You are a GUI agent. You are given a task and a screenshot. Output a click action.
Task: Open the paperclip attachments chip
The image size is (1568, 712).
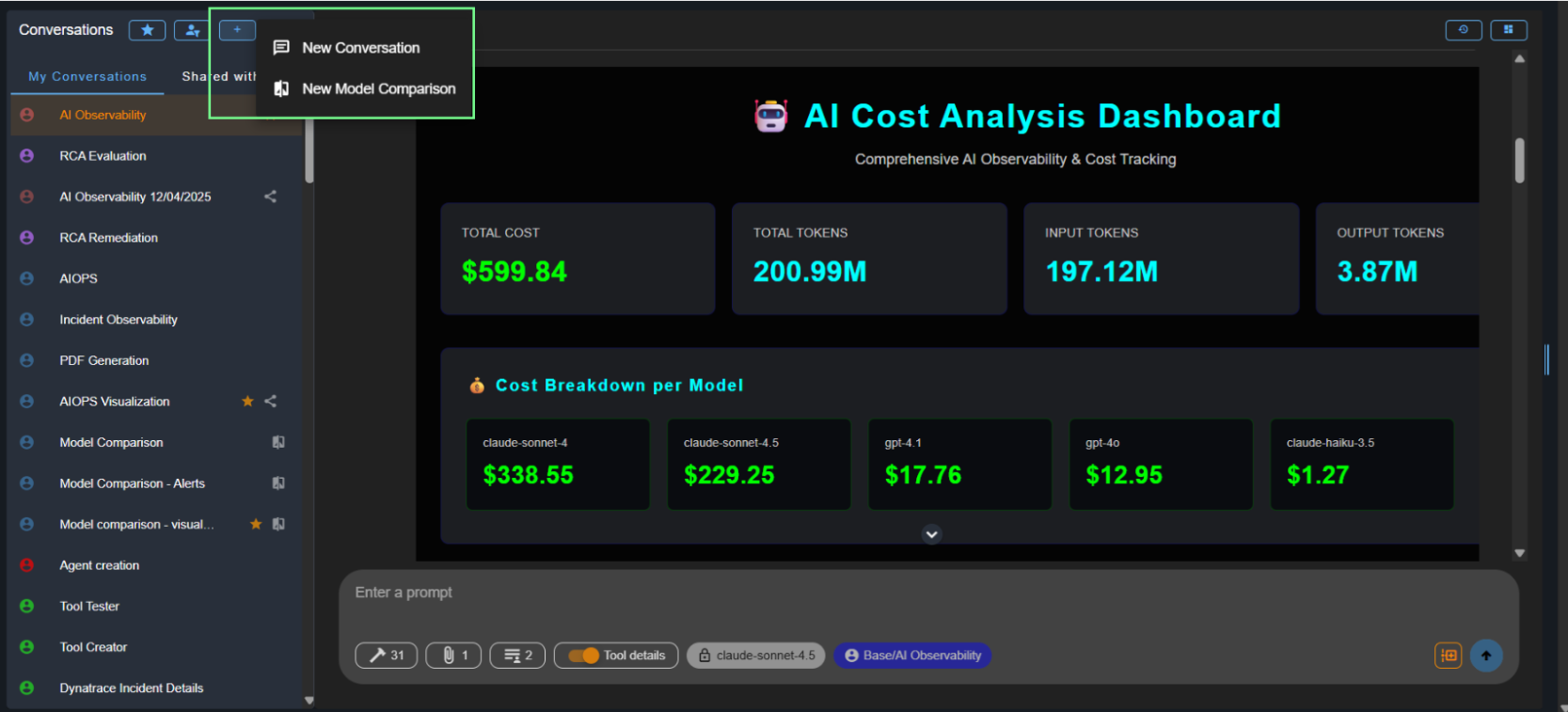point(453,656)
